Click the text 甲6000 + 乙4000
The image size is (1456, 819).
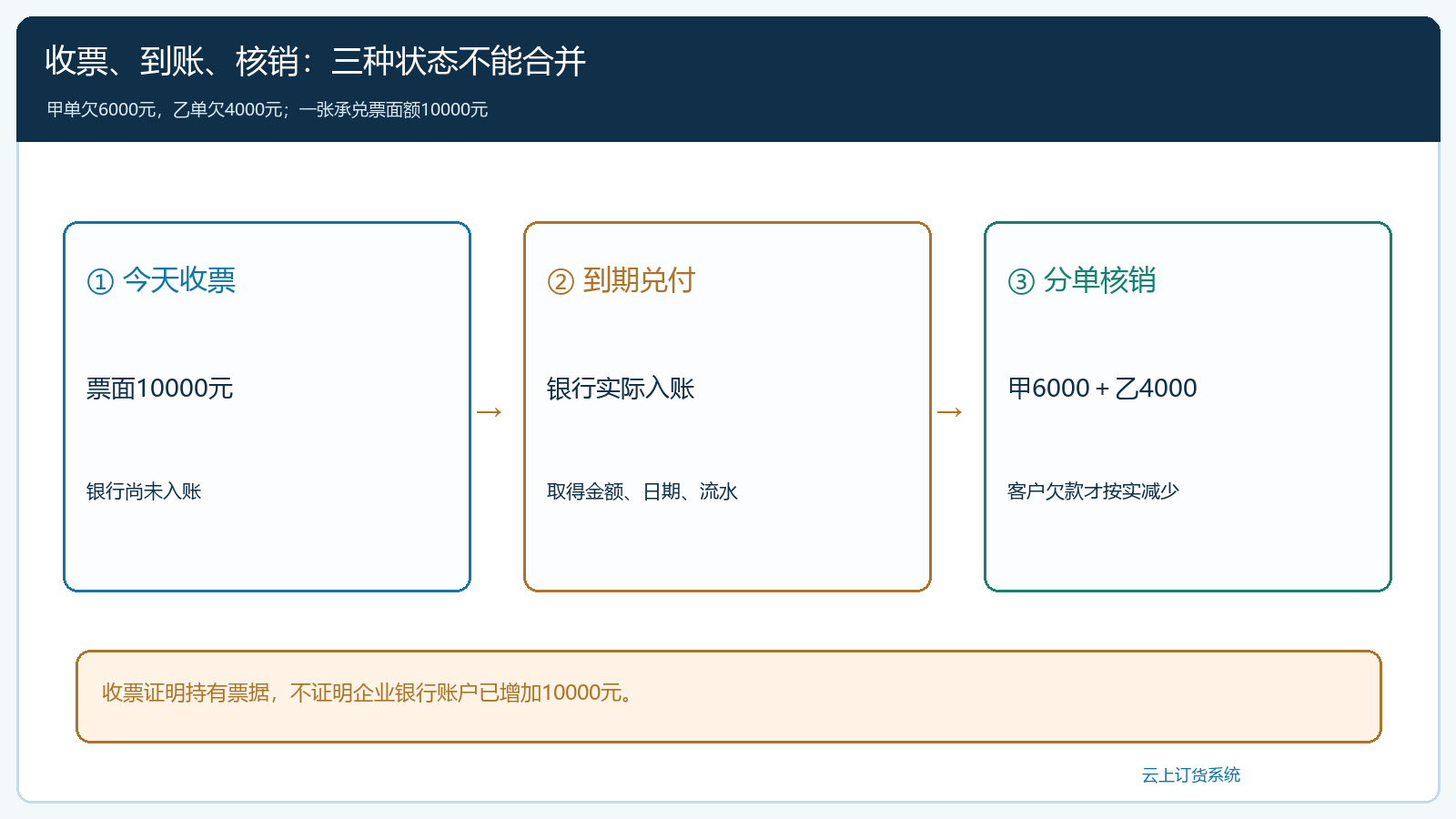(x=1102, y=389)
